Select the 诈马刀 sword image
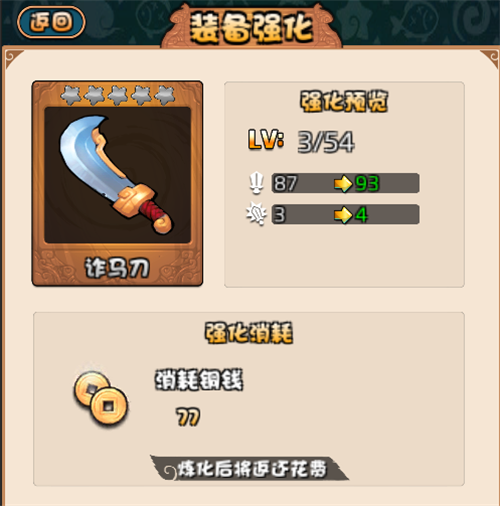Screen dimensions: 500x506 [x=117, y=175]
